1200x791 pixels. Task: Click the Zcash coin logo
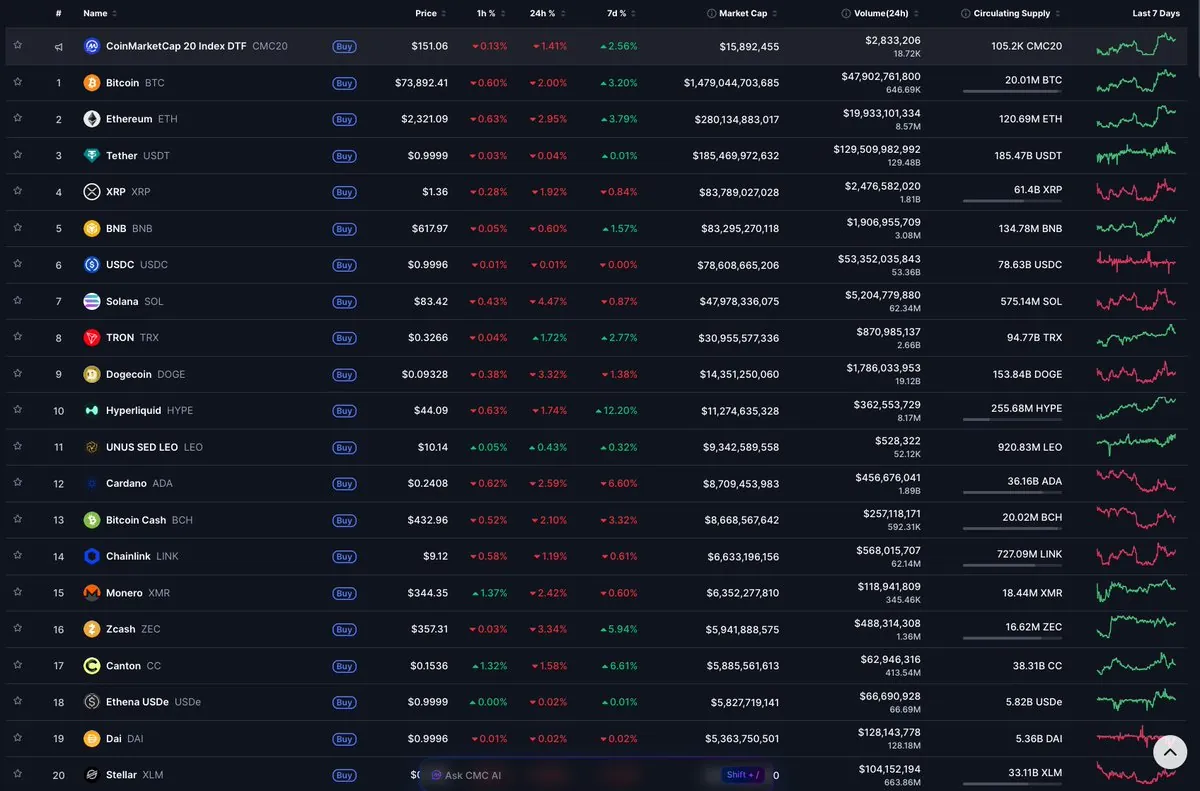92,629
